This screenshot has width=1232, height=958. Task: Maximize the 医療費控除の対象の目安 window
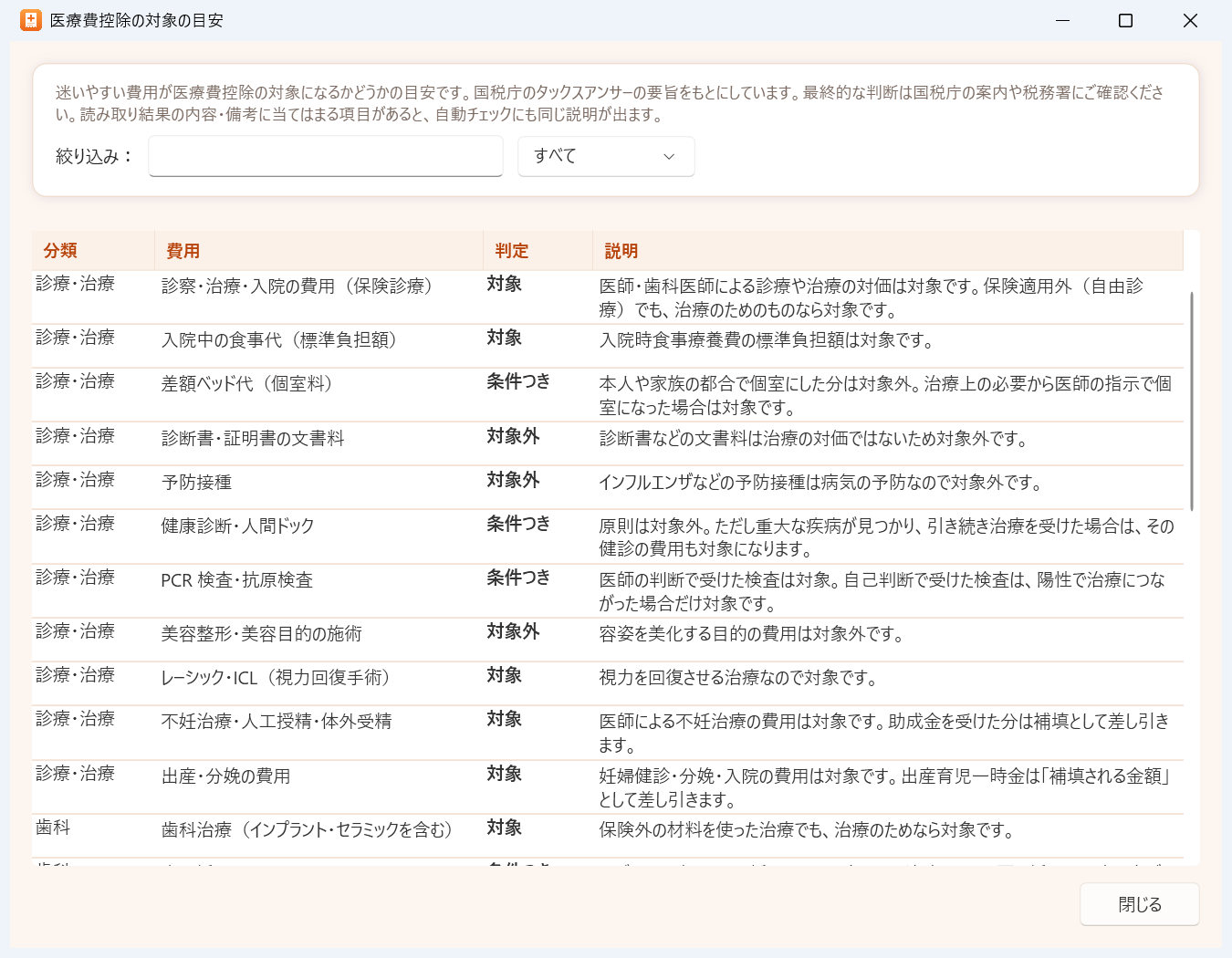pyautogui.click(x=1126, y=20)
